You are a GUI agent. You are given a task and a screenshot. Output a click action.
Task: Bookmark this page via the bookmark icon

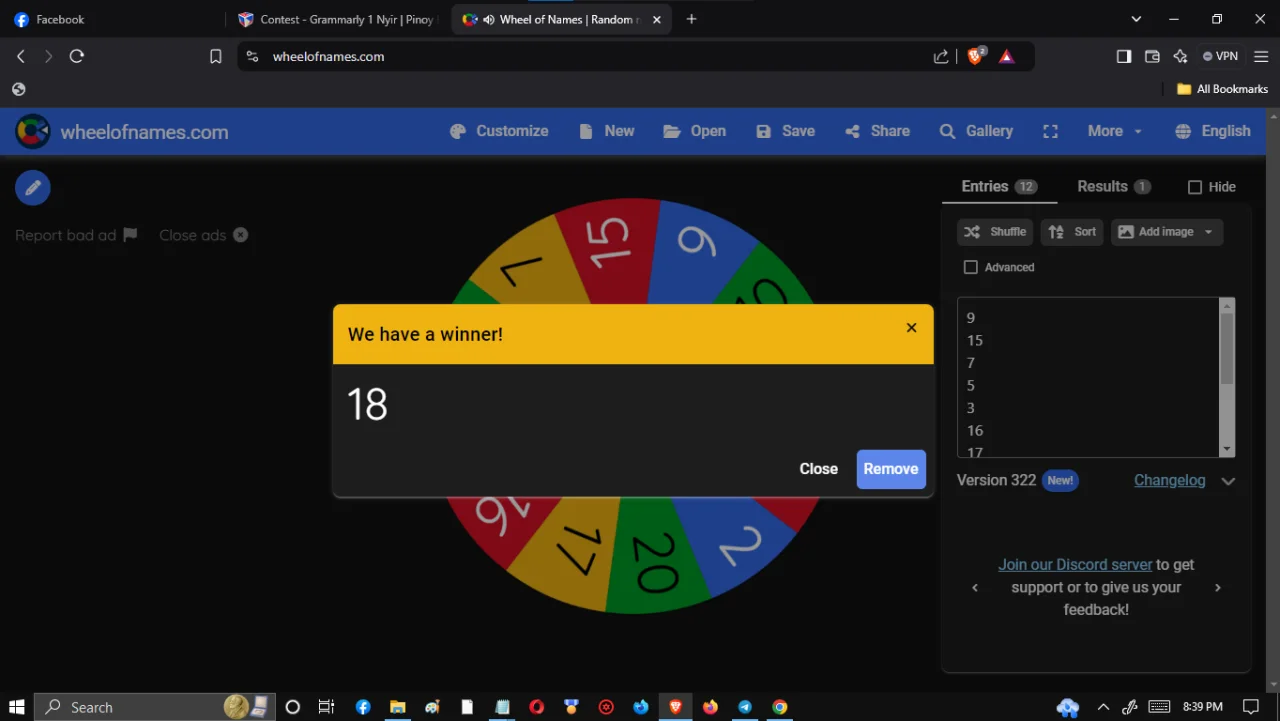[215, 57]
